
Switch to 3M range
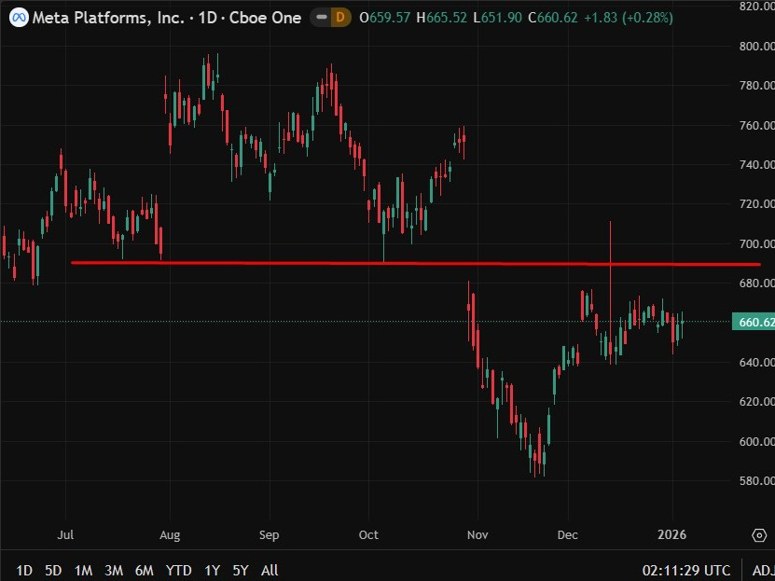pyautogui.click(x=114, y=570)
